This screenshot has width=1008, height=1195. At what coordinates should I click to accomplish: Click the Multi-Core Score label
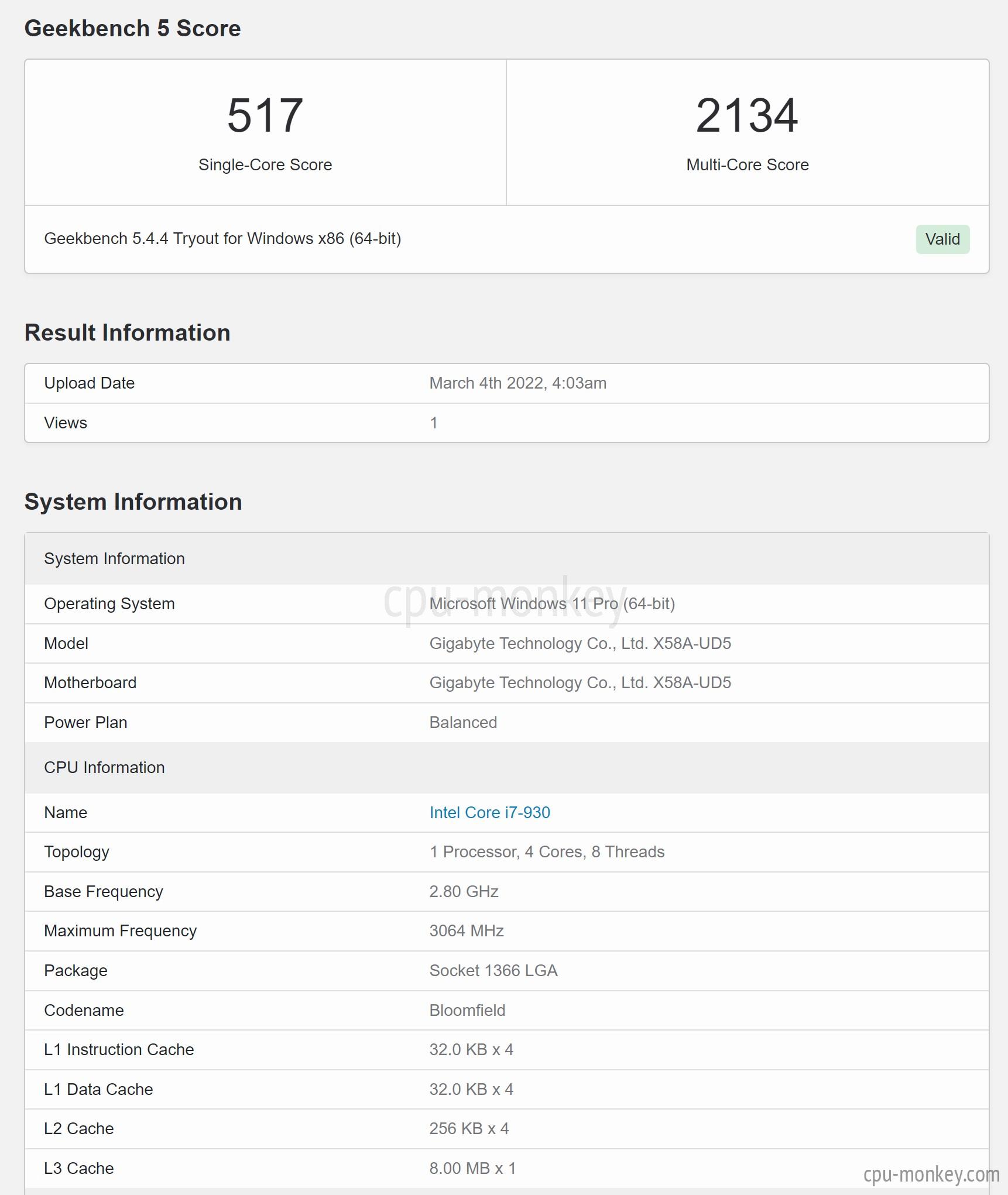748,164
